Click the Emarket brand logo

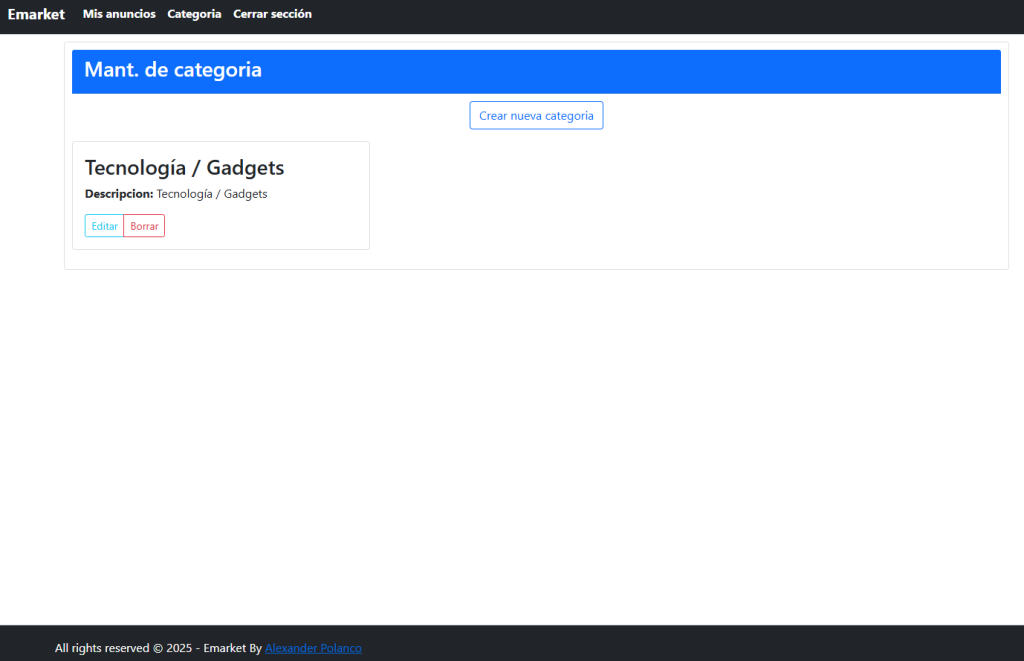coord(36,14)
